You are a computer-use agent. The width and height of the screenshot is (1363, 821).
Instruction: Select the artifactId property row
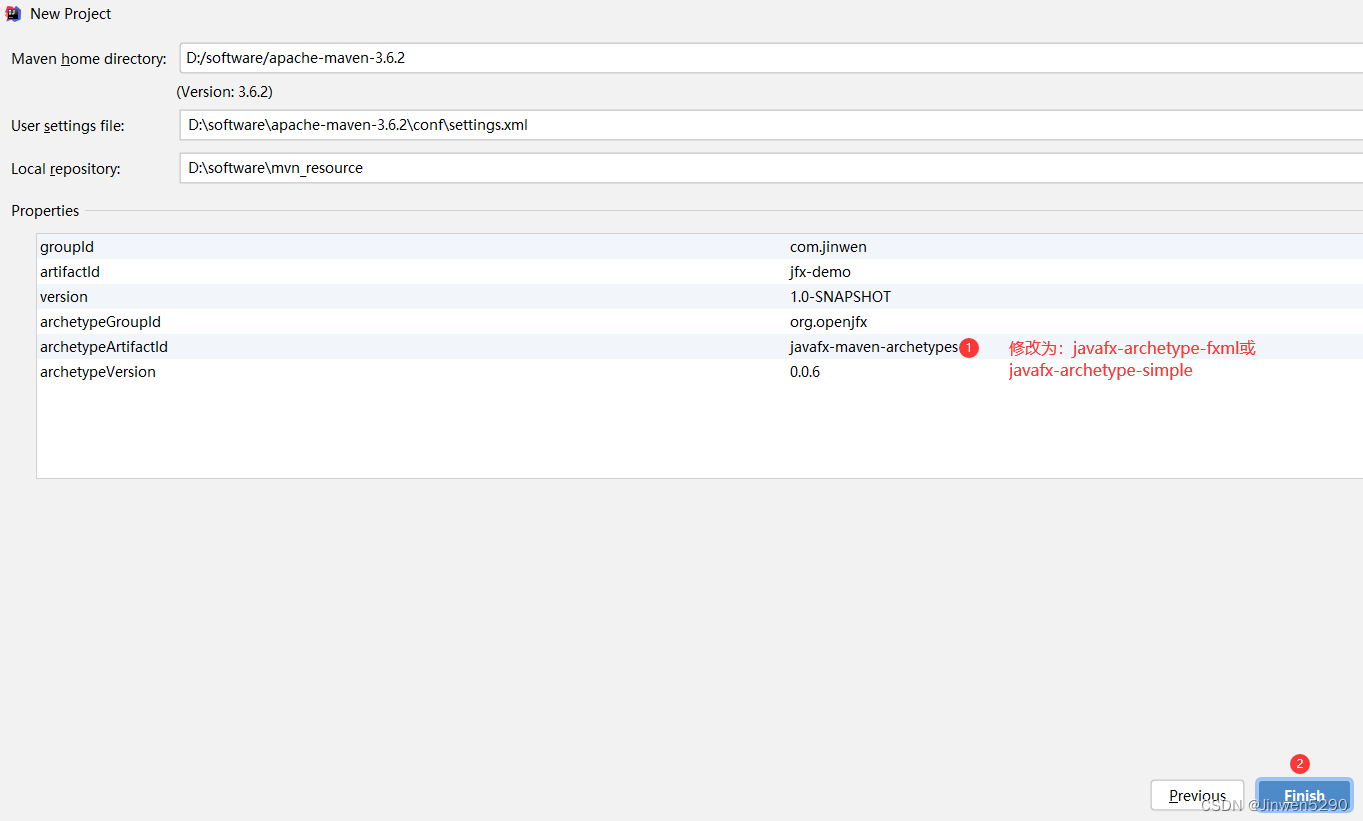700,272
